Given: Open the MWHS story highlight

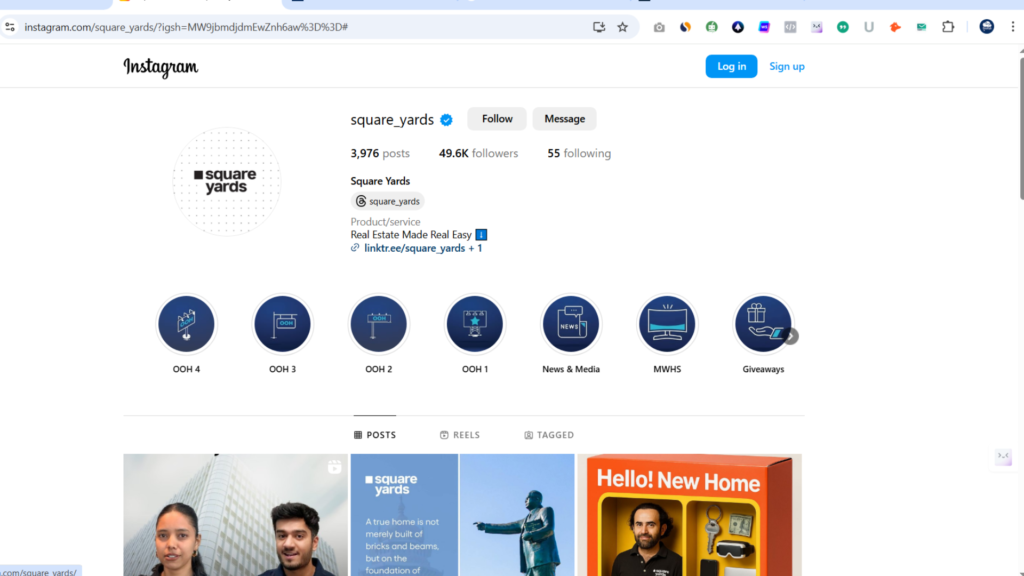Looking at the screenshot, I should click(667, 324).
